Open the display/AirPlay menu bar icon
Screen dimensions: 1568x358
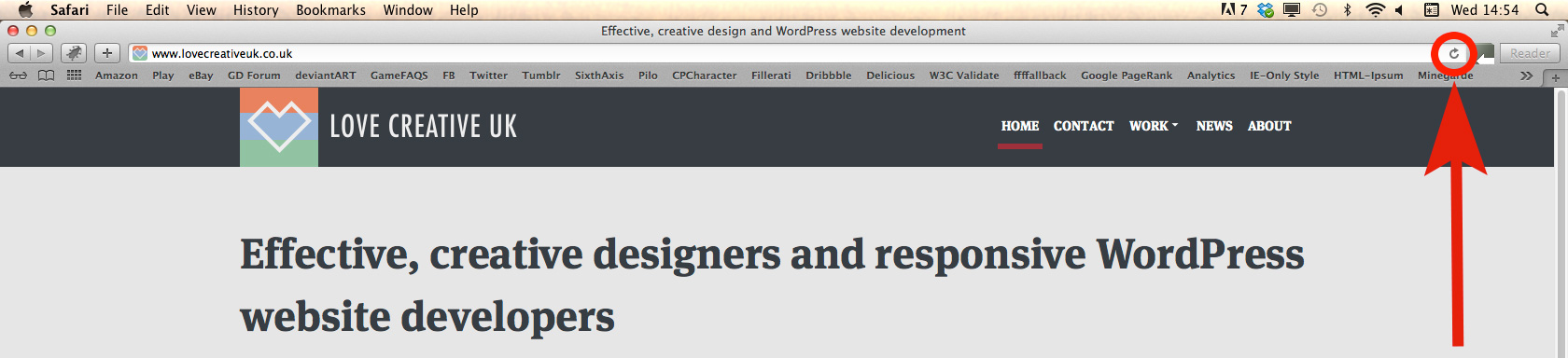(1292, 9)
